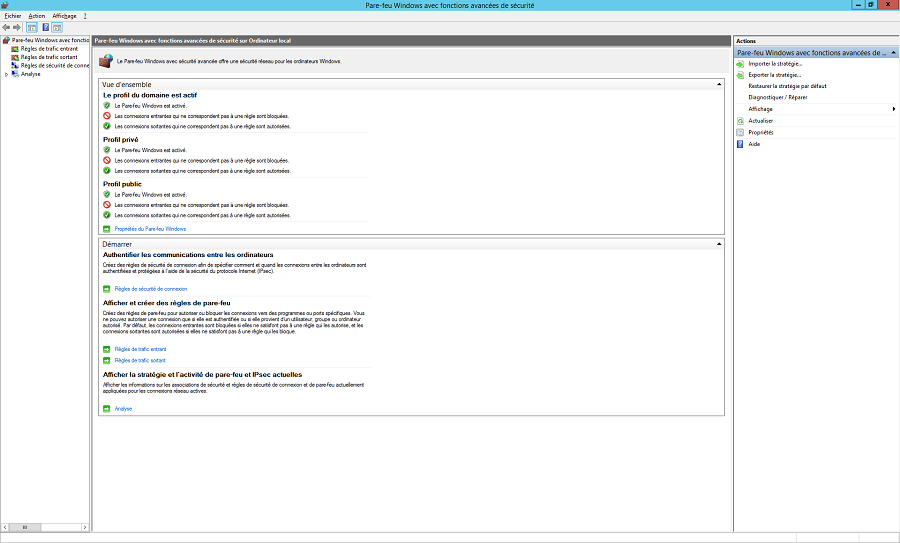Click domain profile firewall-activated shield icon
Image resolution: width=900 pixels, height=543 pixels.
point(107,106)
